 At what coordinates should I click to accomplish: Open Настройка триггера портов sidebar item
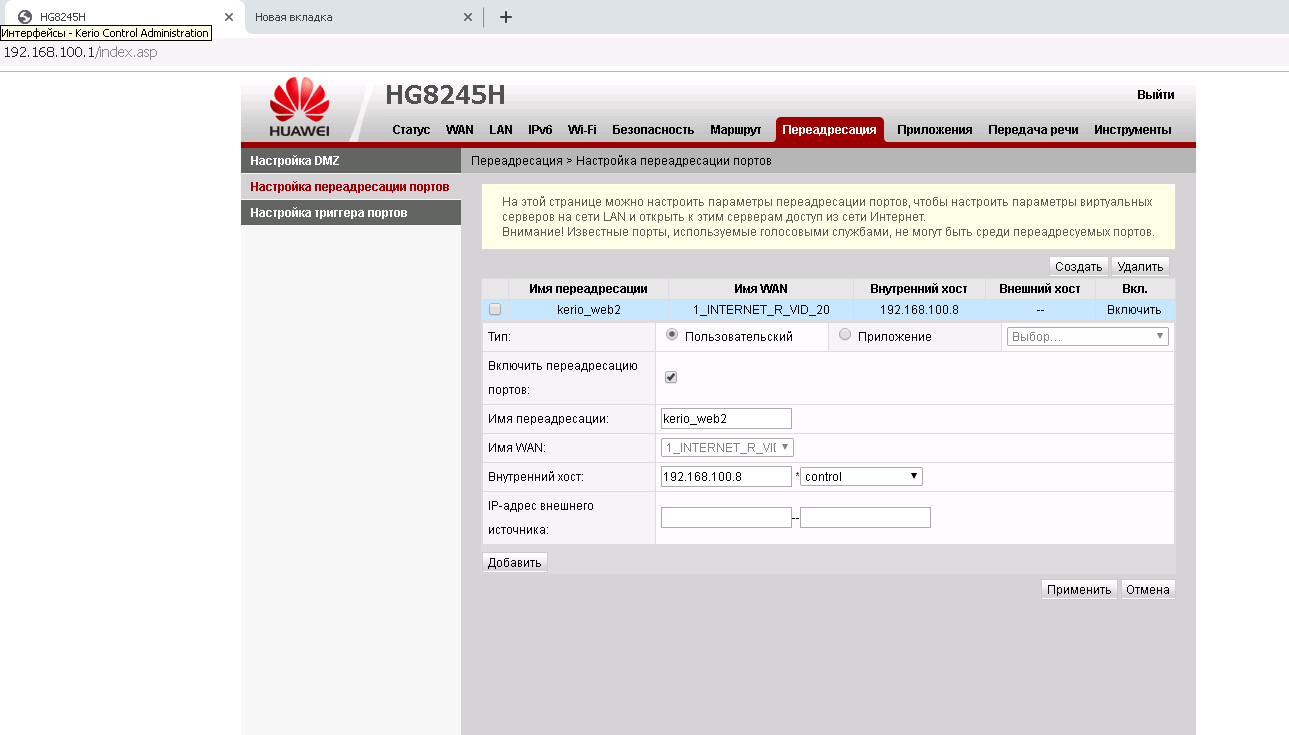pos(351,213)
